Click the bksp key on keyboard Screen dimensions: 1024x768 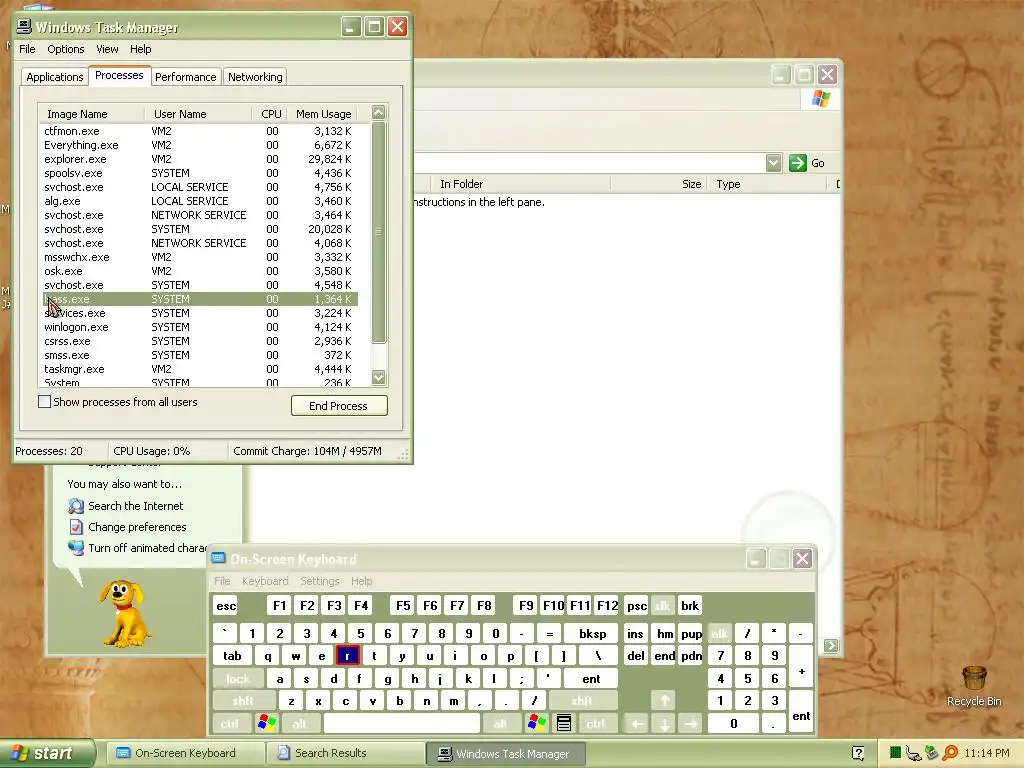[592, 633]
